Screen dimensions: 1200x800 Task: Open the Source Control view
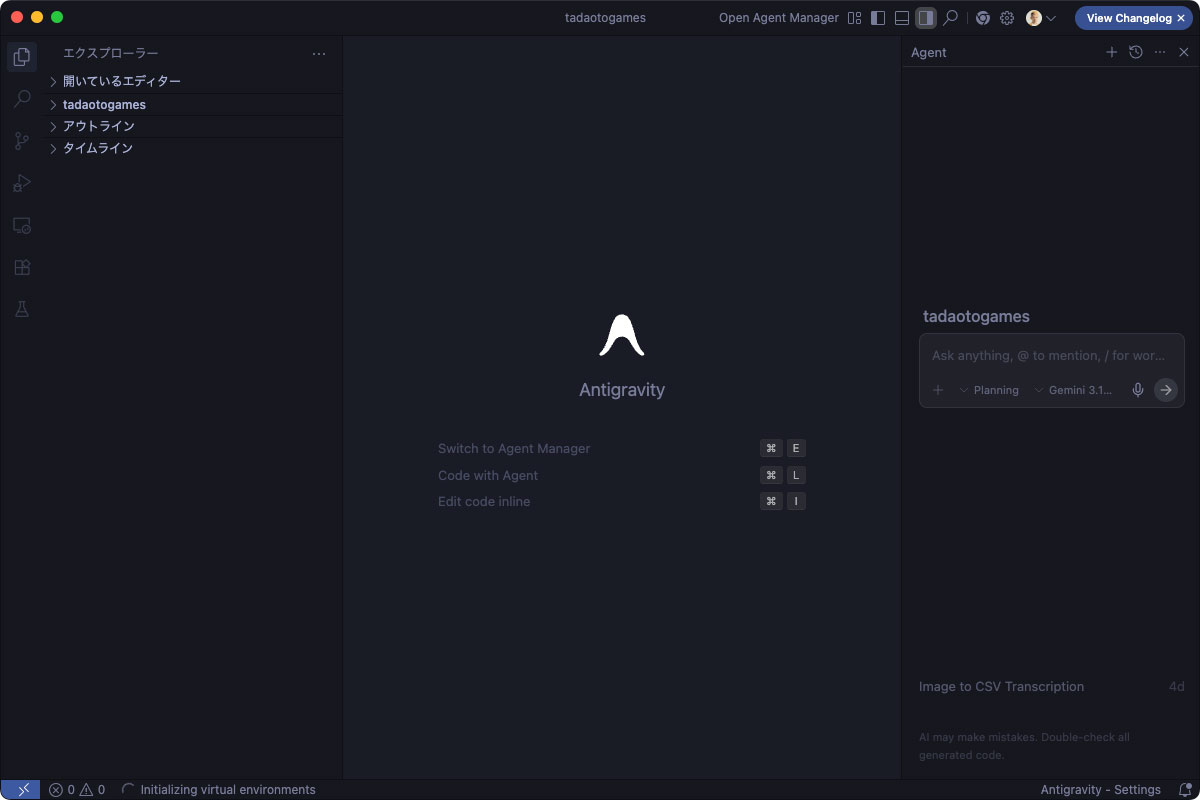point(22,141)
